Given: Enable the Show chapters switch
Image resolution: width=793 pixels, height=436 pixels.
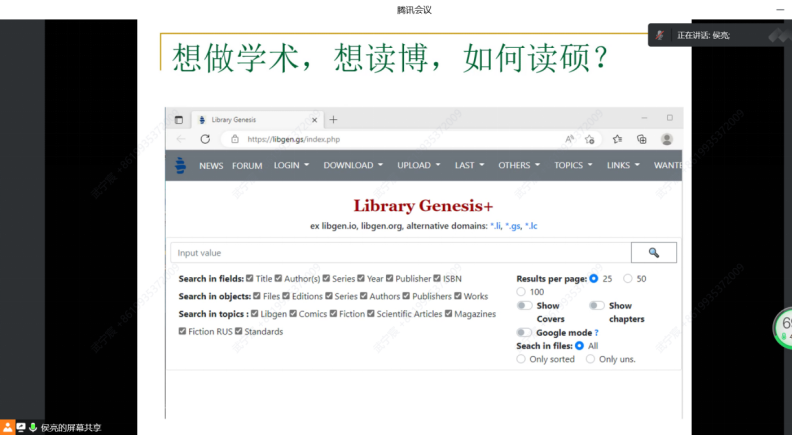Looking at the screenshot, I should coord(597,306).
